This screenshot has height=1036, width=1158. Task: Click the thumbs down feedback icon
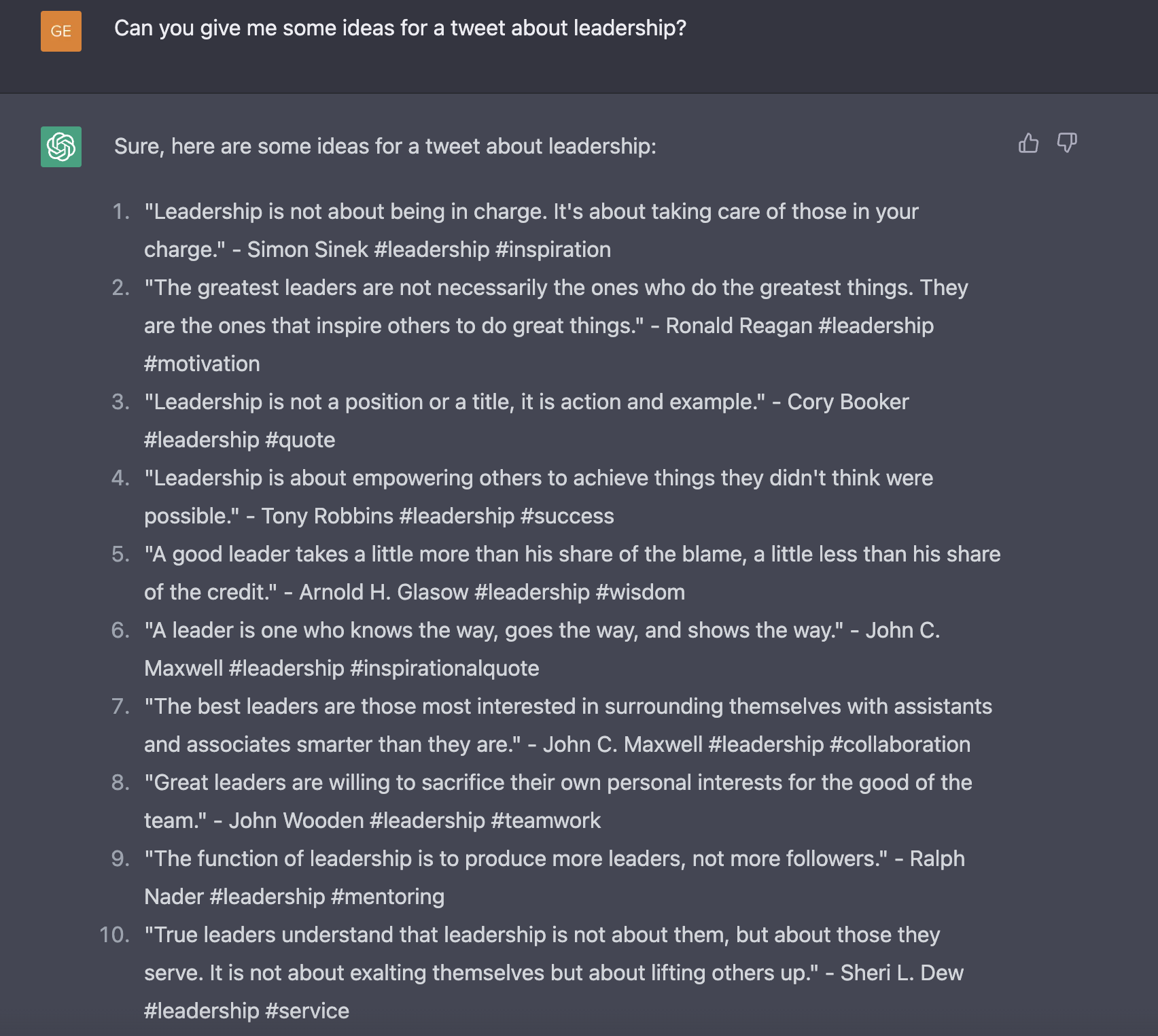coord(1067,143)
